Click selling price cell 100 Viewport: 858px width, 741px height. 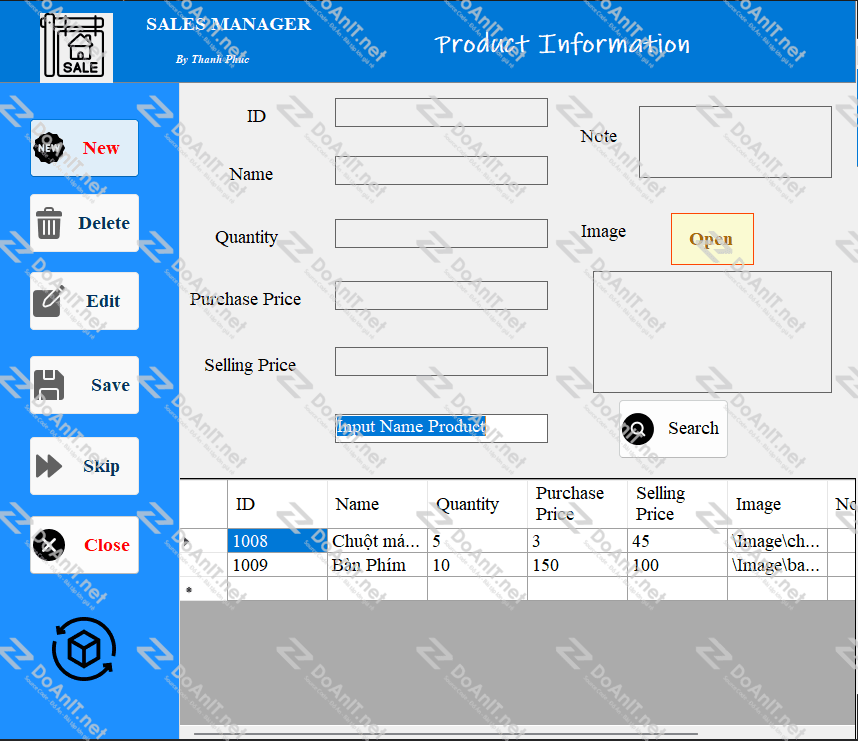point(677,565)
